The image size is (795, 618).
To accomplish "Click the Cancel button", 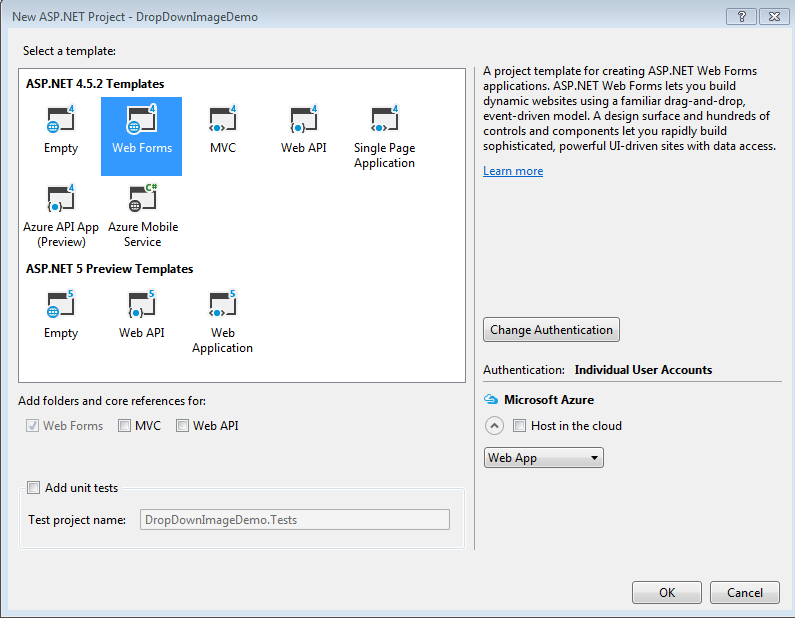I will pyautogui.click(x=744, y=593).
